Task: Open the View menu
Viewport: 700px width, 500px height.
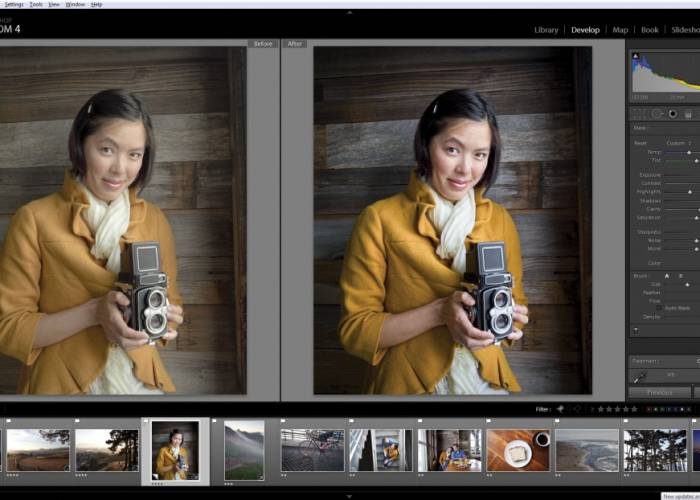Action: coord(54,4)
